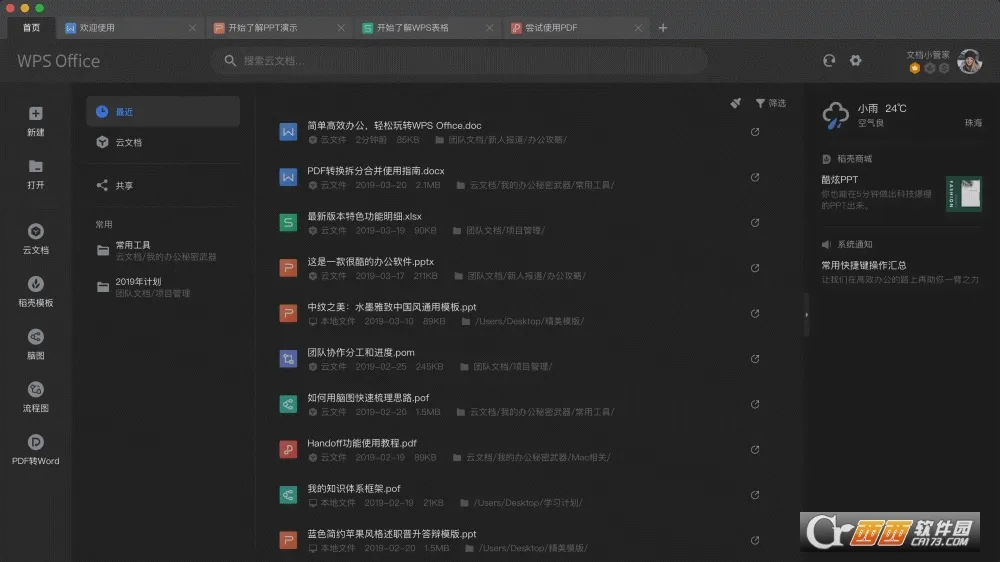
Task: Open the 稻壳商城 store heading
Action: coord(854,159)
